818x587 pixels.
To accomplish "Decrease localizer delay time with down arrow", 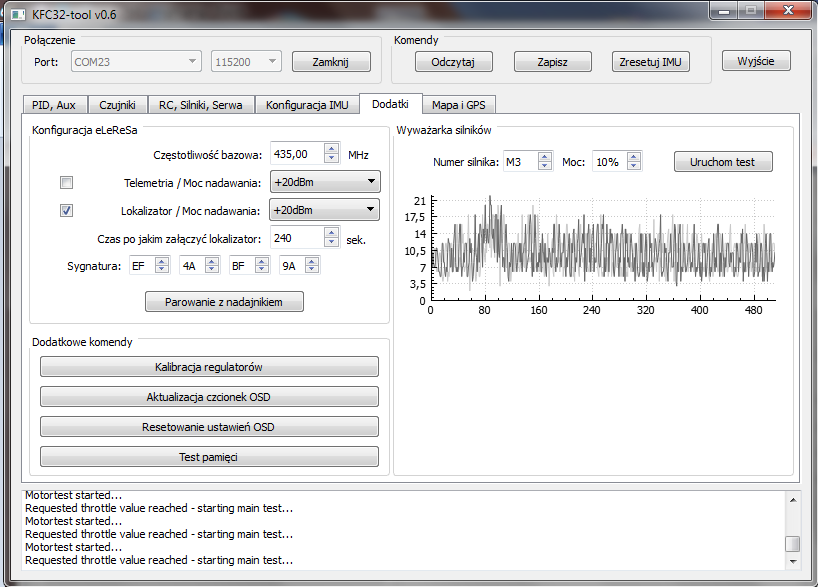I will [332, 243].
